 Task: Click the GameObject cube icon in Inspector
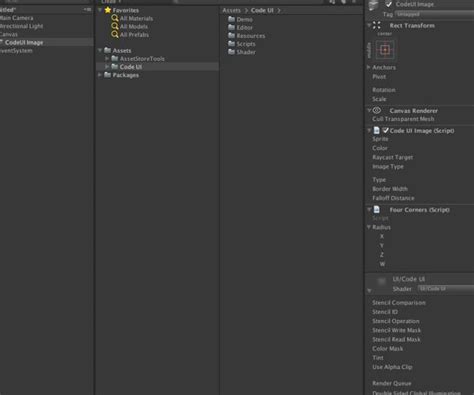374,5
